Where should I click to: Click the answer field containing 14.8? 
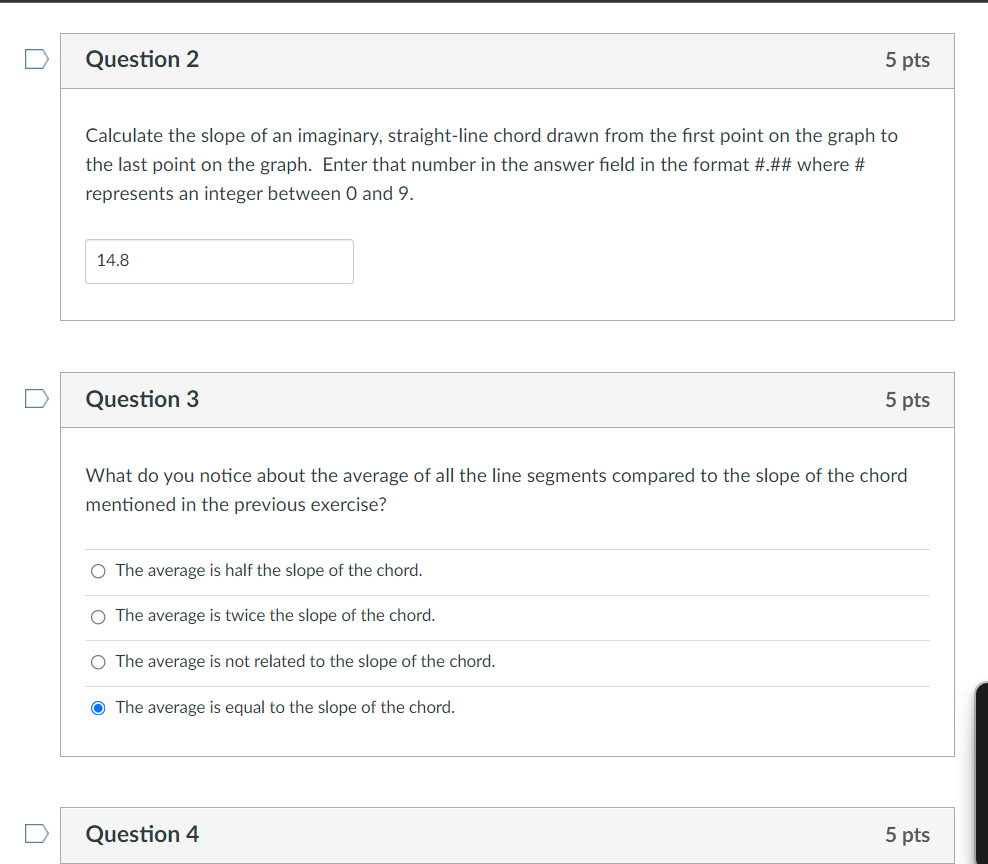coord(219,261)
